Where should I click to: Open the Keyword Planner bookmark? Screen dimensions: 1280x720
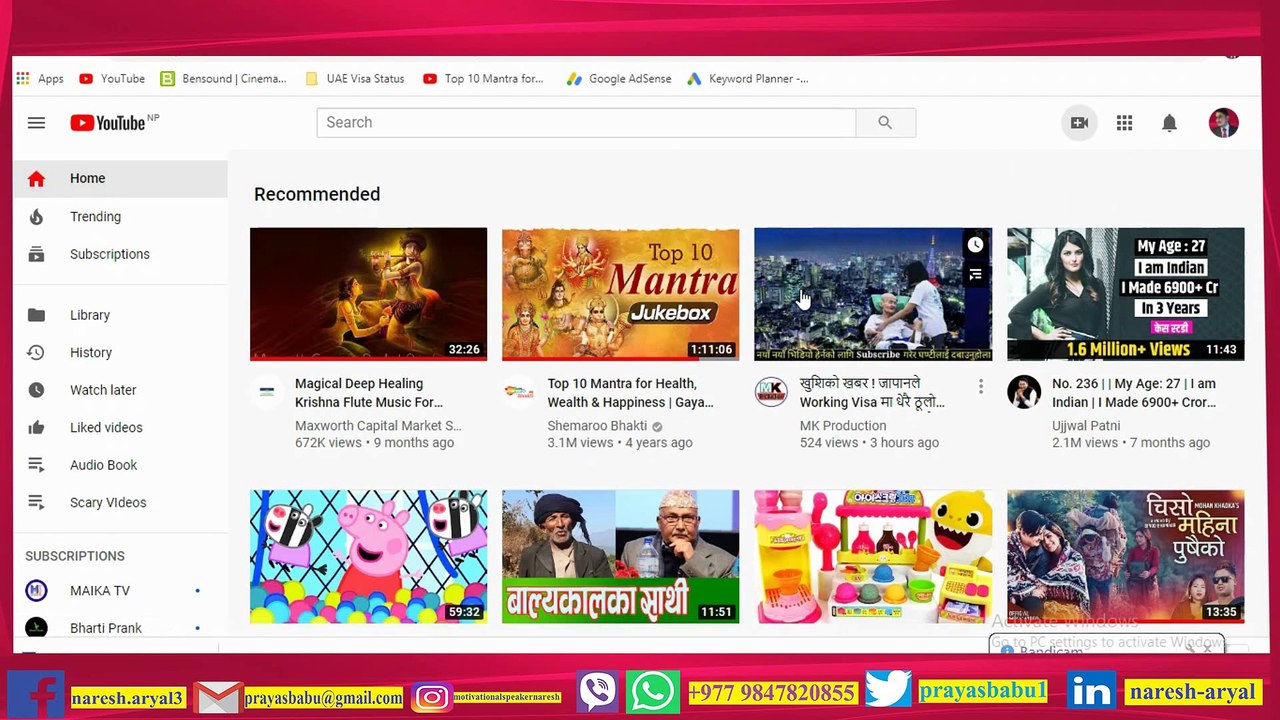(x=748, y=79)
